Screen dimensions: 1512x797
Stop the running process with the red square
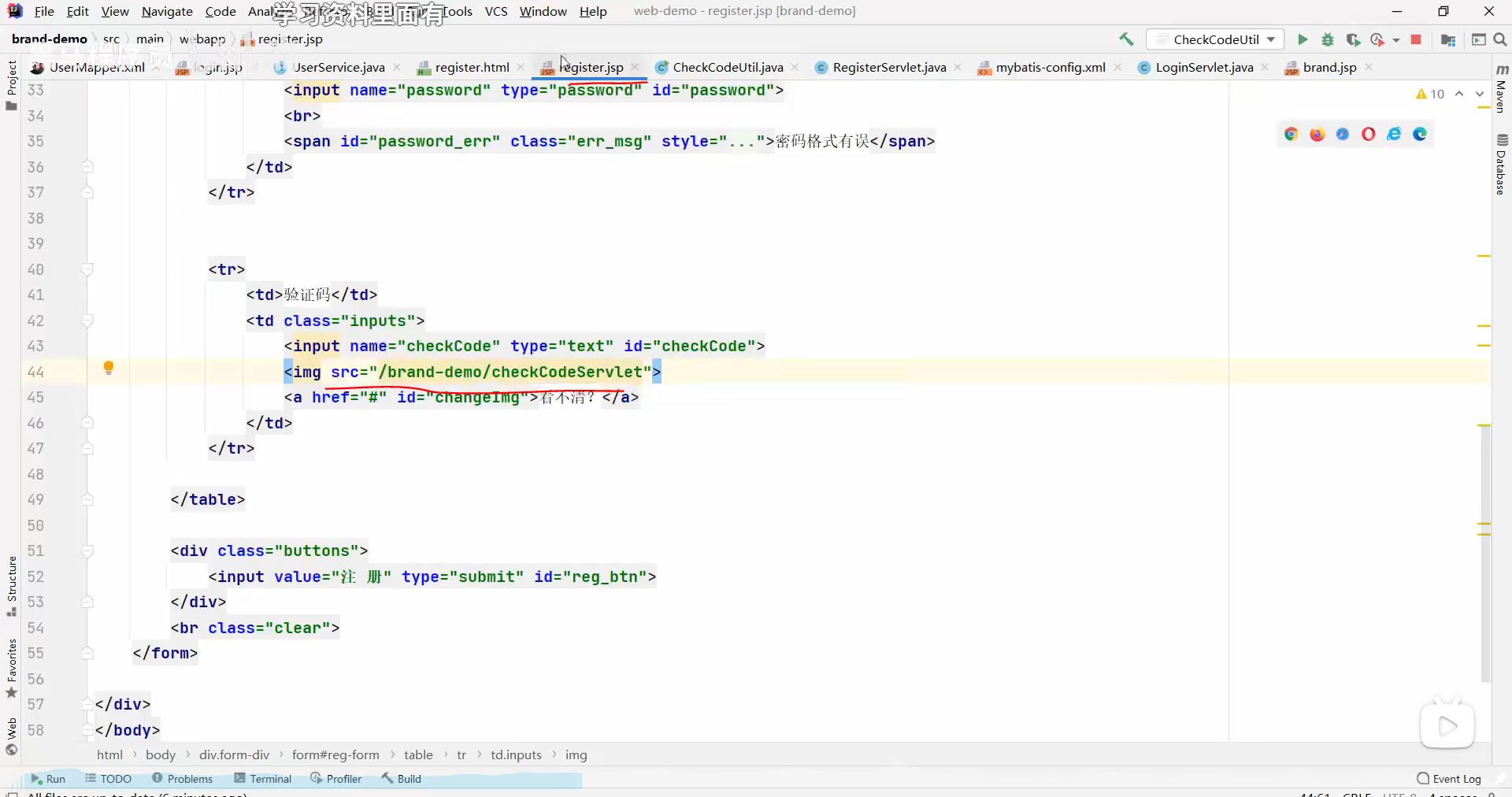coord(1416,39)
